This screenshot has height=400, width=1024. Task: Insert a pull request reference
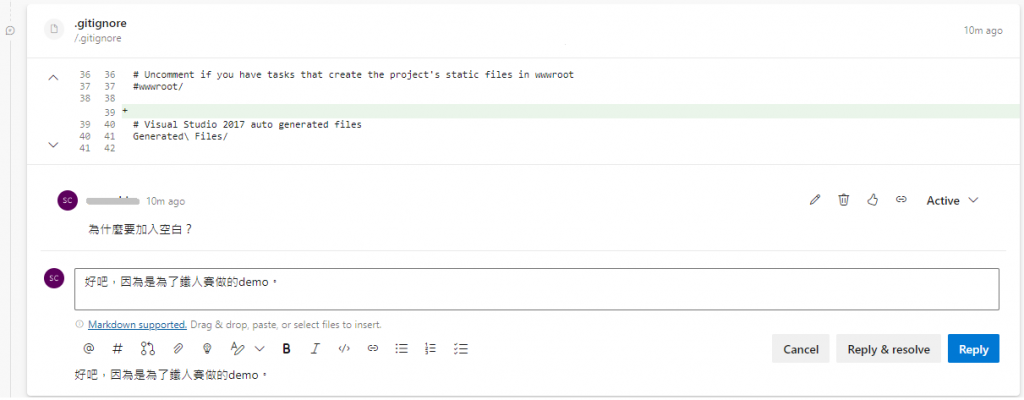147,349
